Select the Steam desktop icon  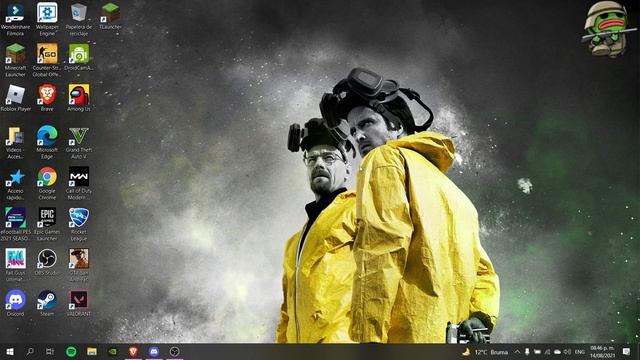[47, 303]
